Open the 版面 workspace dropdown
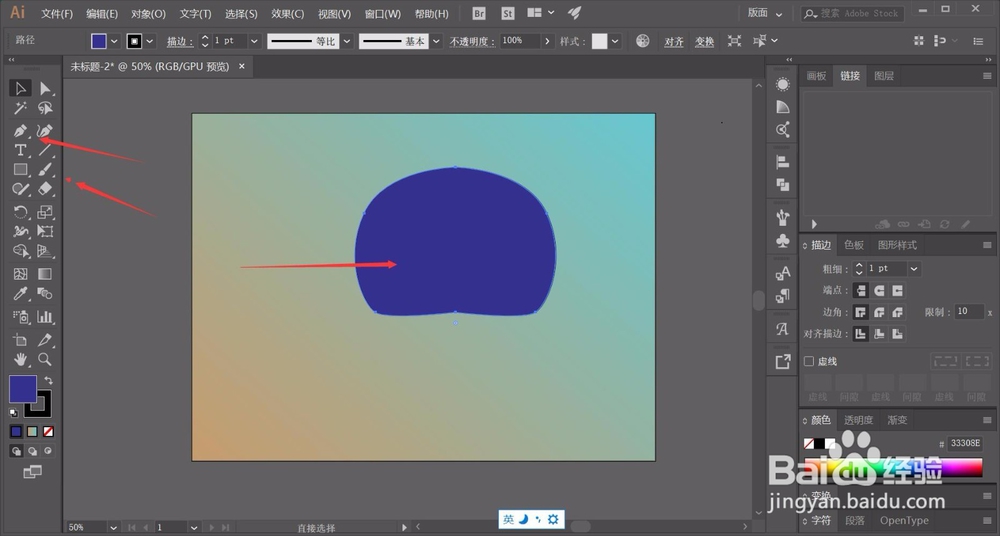 pos(765,13)
